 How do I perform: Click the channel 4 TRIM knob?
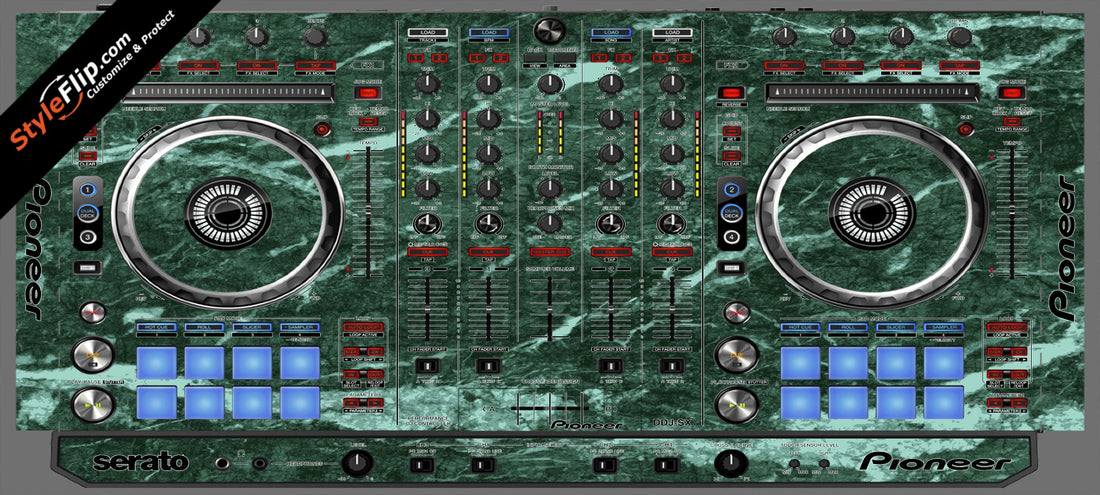tap(671, 85)
